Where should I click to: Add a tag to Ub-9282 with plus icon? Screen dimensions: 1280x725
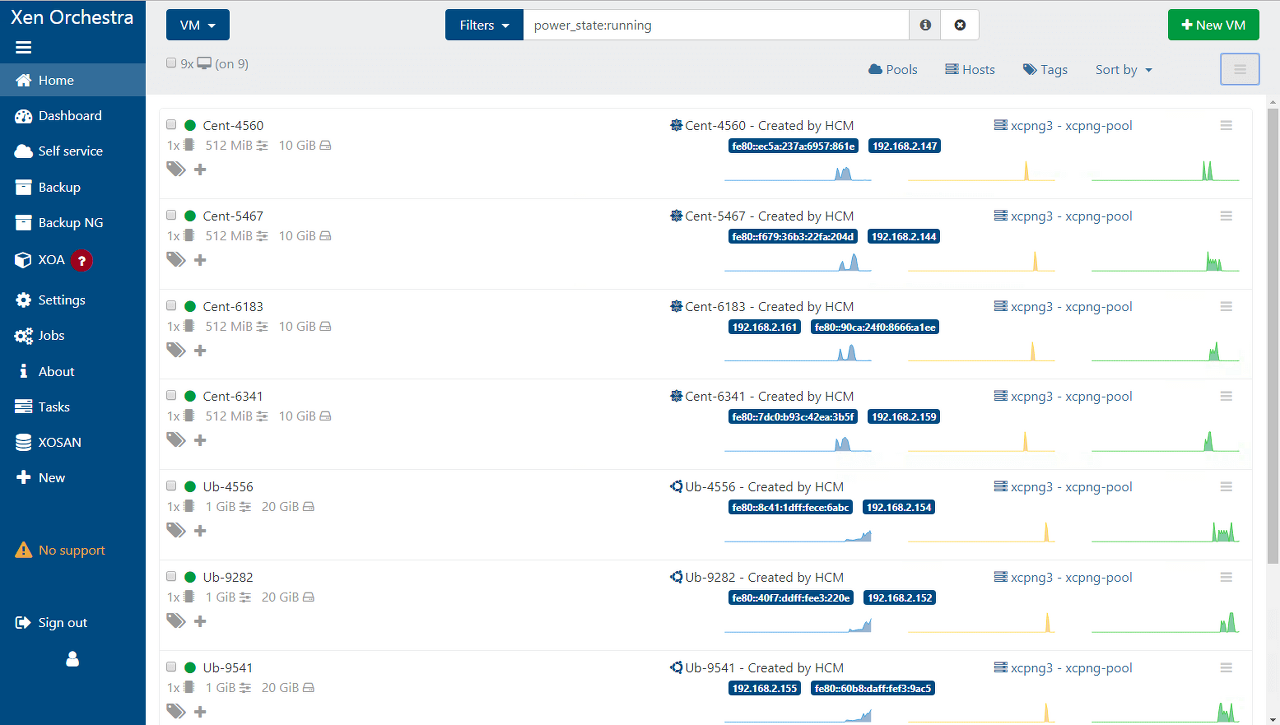(x=200, y=621)
